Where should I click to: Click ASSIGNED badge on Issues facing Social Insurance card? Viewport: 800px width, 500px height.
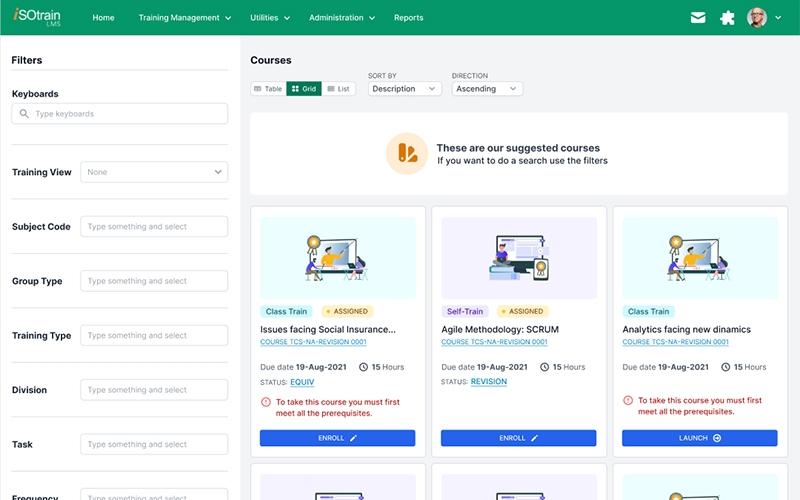click(347, 311)
